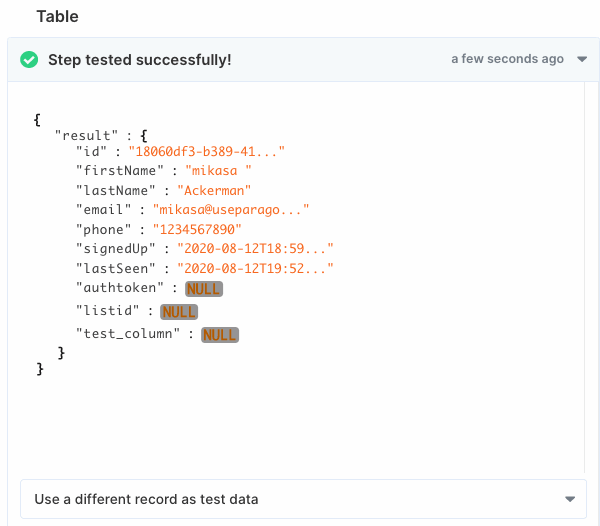Viewport: 600px width, 526px height.
Task: Click the 'Step tested successfully!' header
Action: [x=140, y=60]
